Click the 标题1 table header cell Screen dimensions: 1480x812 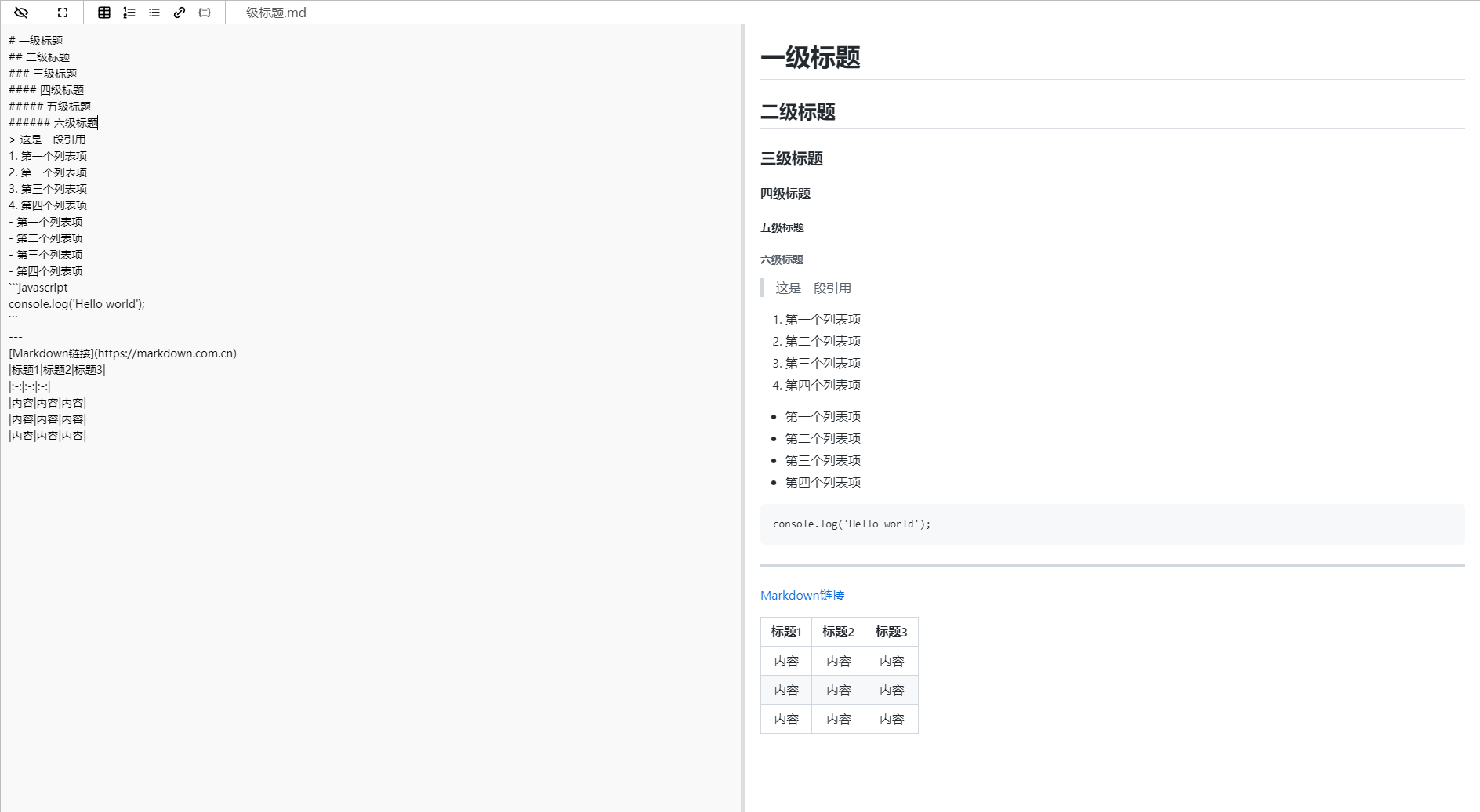pyautogui.click(x=786, y=632)
